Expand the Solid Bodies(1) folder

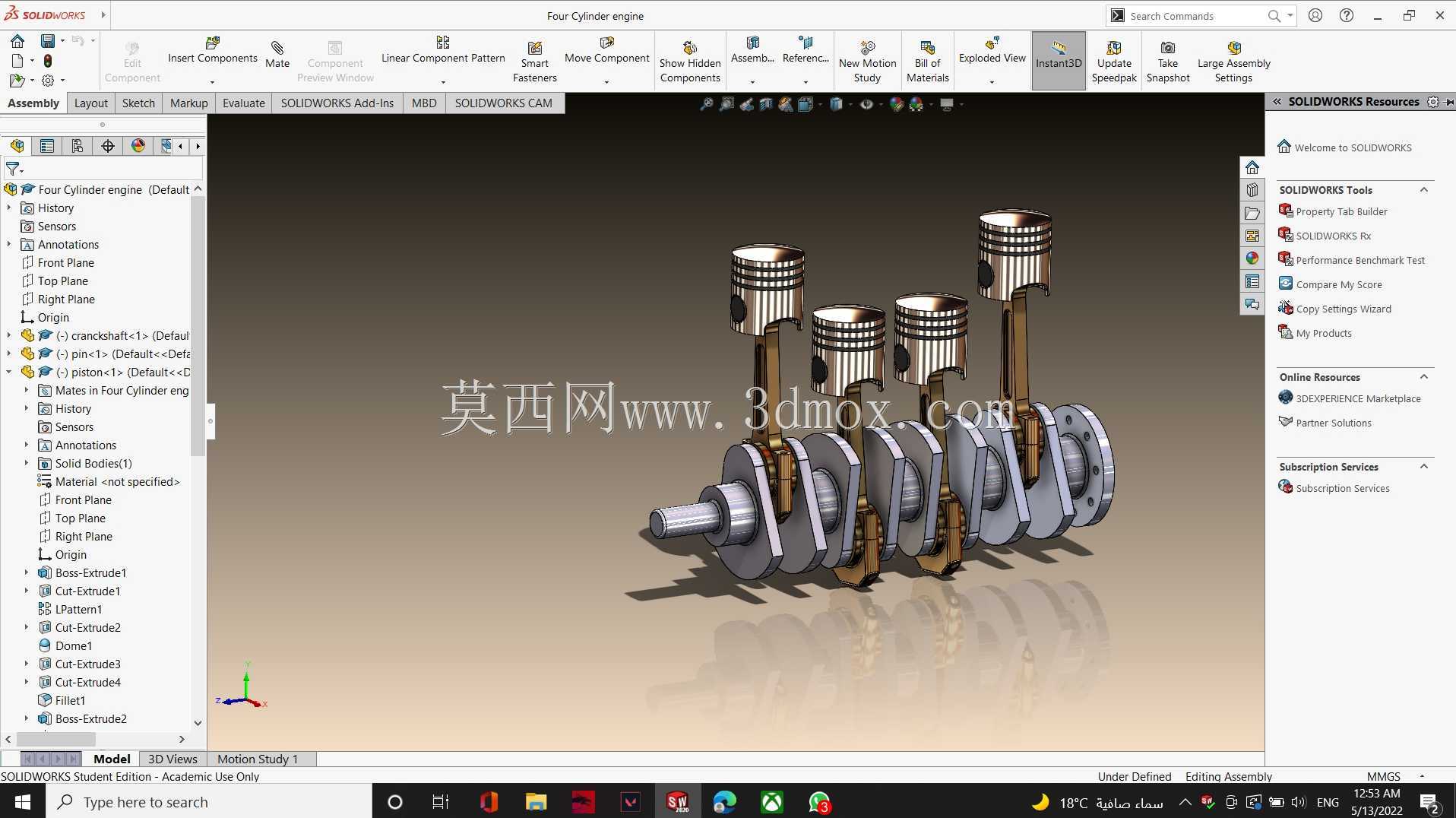pos(27,463)
